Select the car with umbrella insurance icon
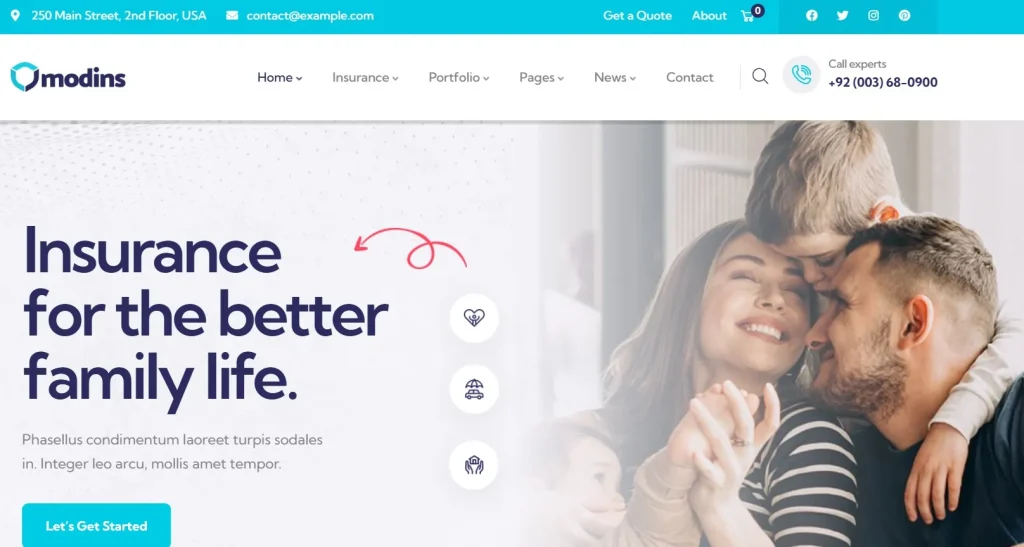1024x547 pixels. point(474,389)
